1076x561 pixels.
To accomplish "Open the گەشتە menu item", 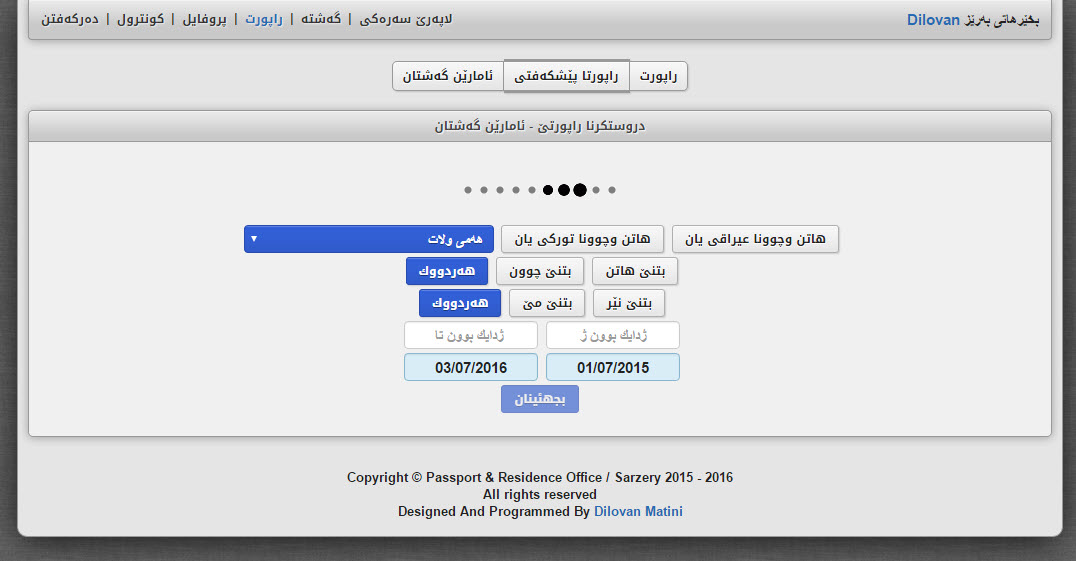I will pos(320,19).
